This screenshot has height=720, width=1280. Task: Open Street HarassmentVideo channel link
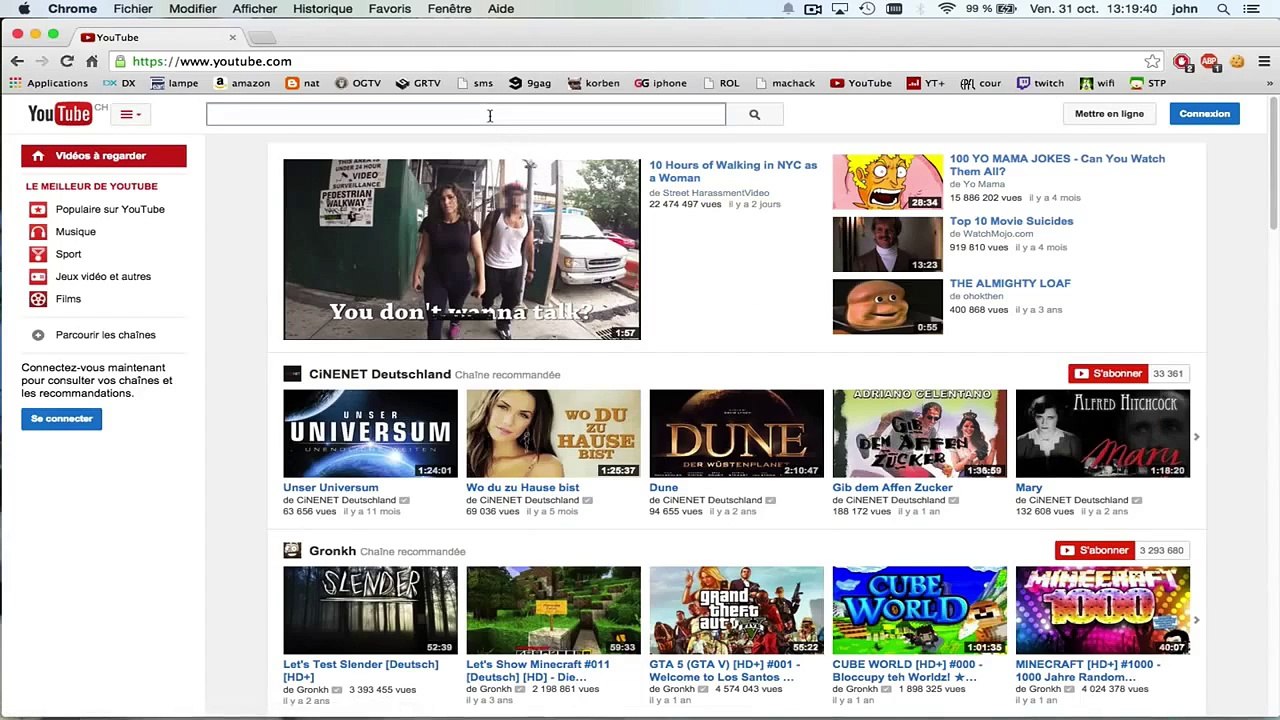tap(716, 192)
